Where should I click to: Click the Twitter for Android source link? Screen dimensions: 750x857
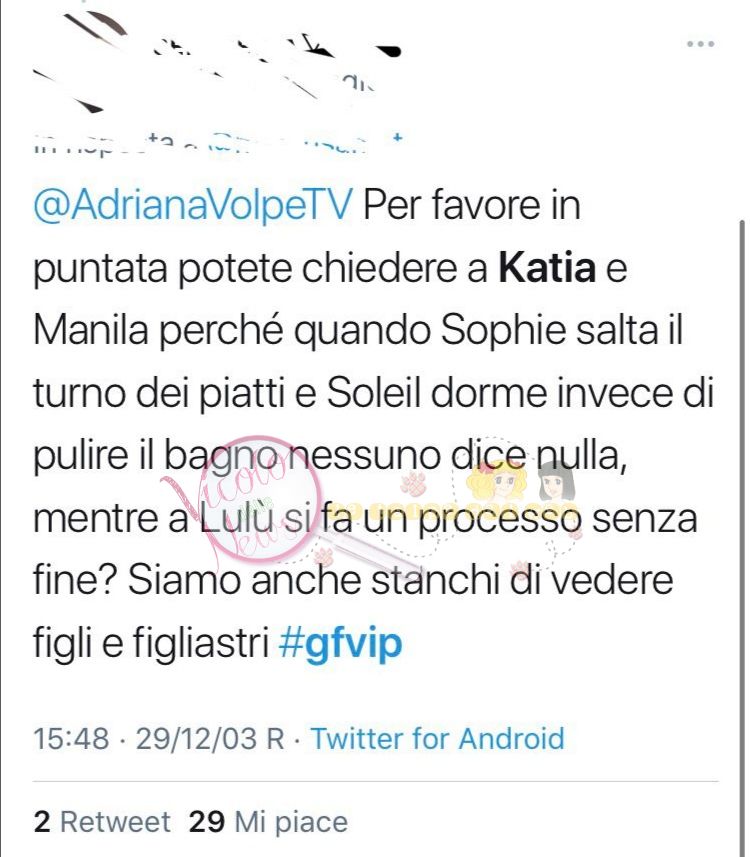click(437, 738)
